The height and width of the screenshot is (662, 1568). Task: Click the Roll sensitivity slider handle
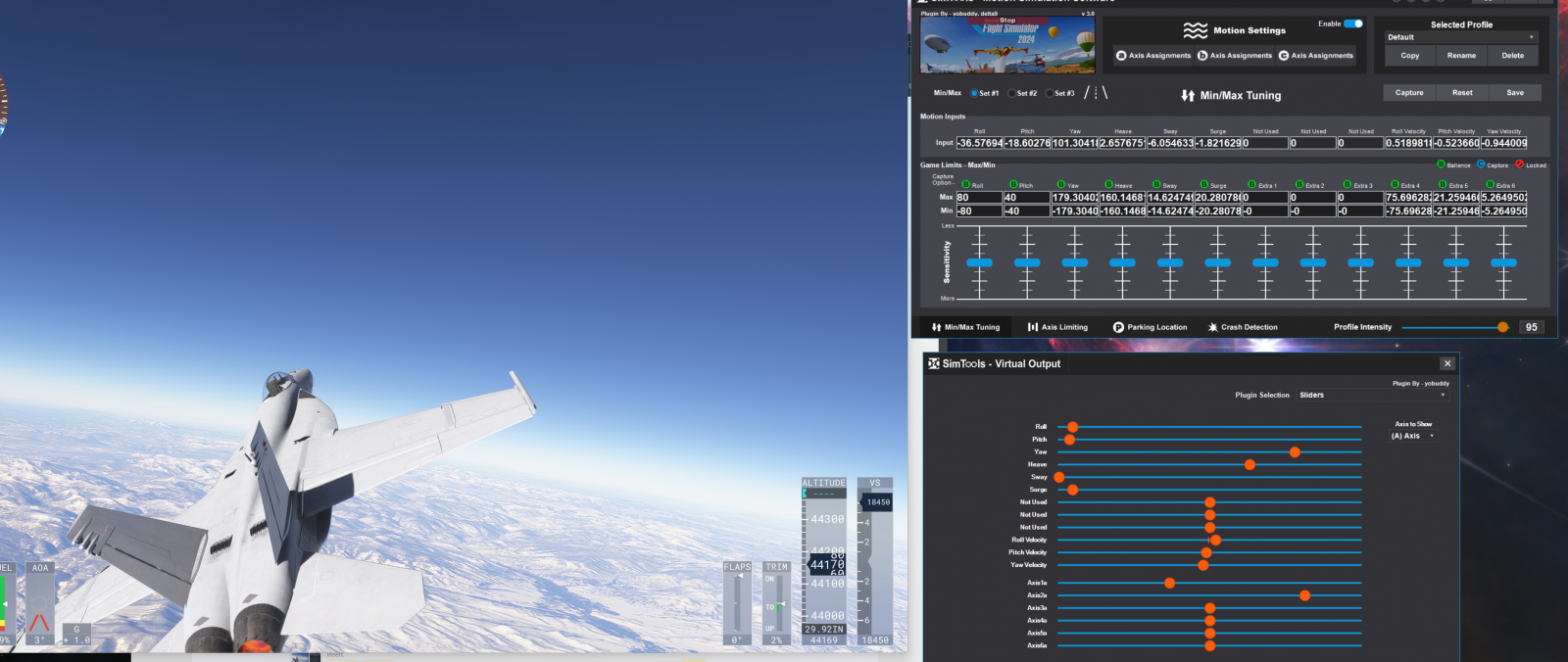pos(979,262)
